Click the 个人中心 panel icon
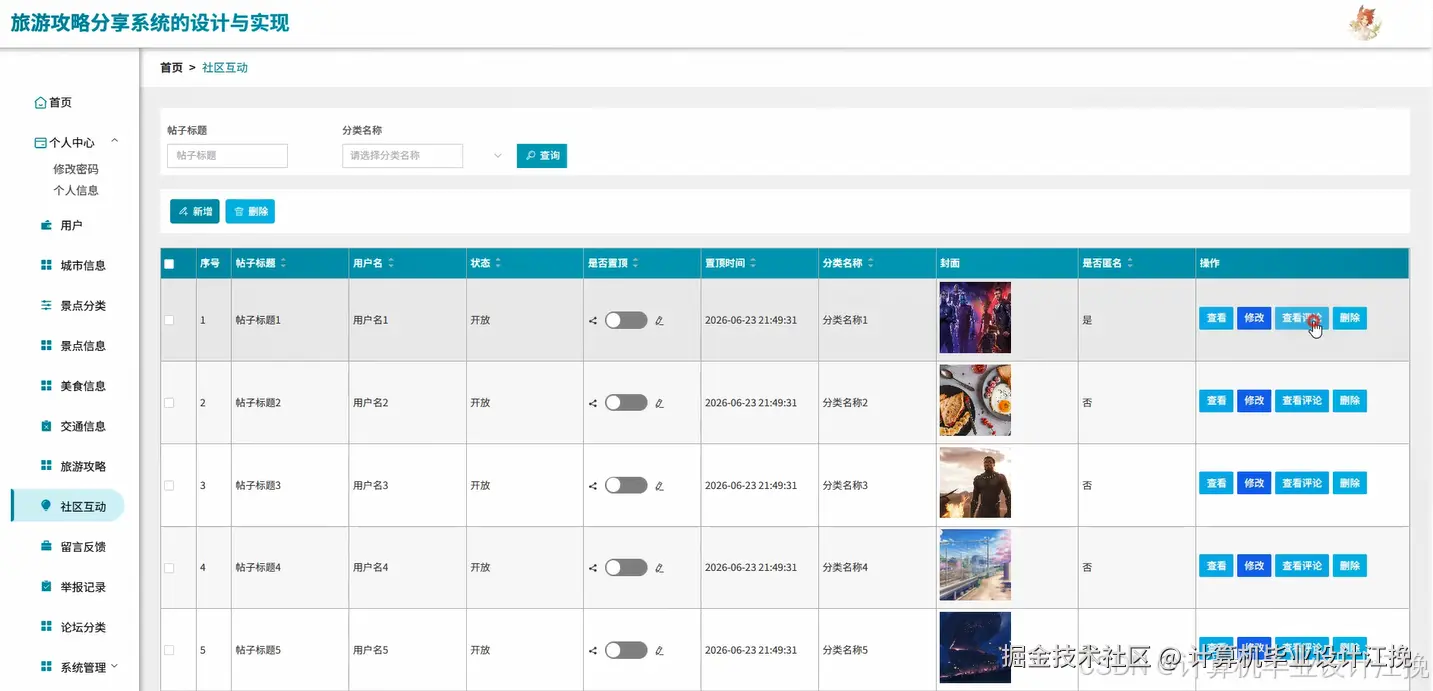 pos(40,143)
